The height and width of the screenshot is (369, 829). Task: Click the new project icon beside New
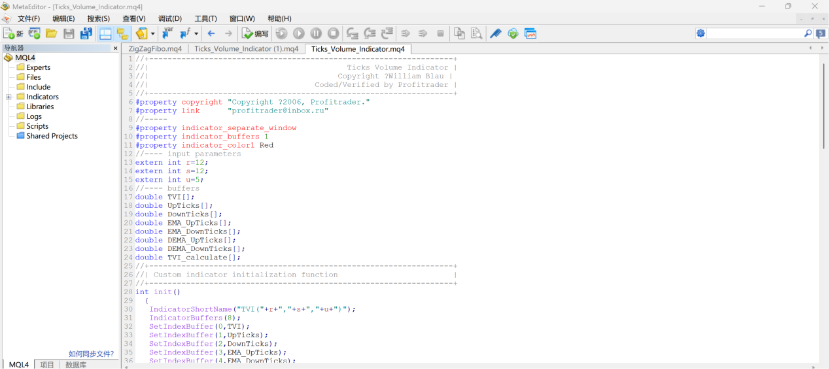[x=34, y=33]
